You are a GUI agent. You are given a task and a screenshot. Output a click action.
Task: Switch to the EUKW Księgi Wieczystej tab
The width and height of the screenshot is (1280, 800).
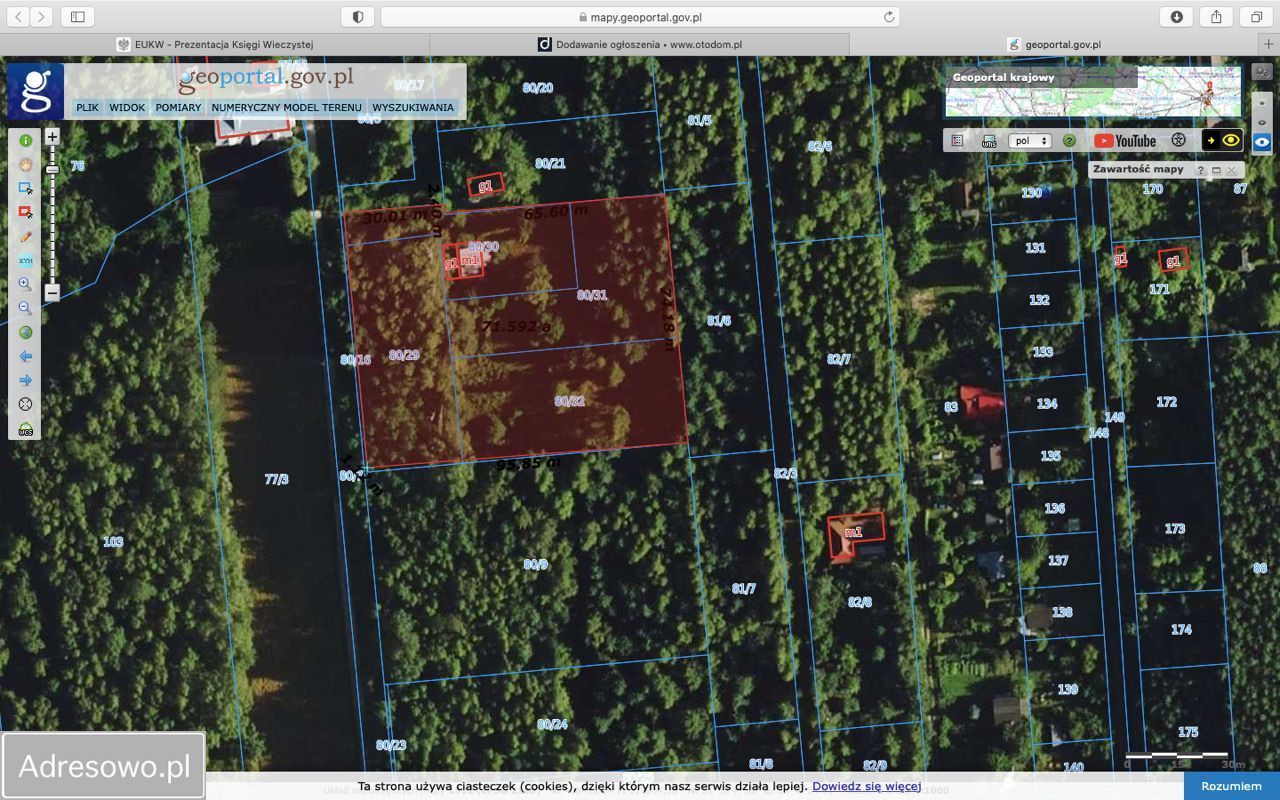215,44
